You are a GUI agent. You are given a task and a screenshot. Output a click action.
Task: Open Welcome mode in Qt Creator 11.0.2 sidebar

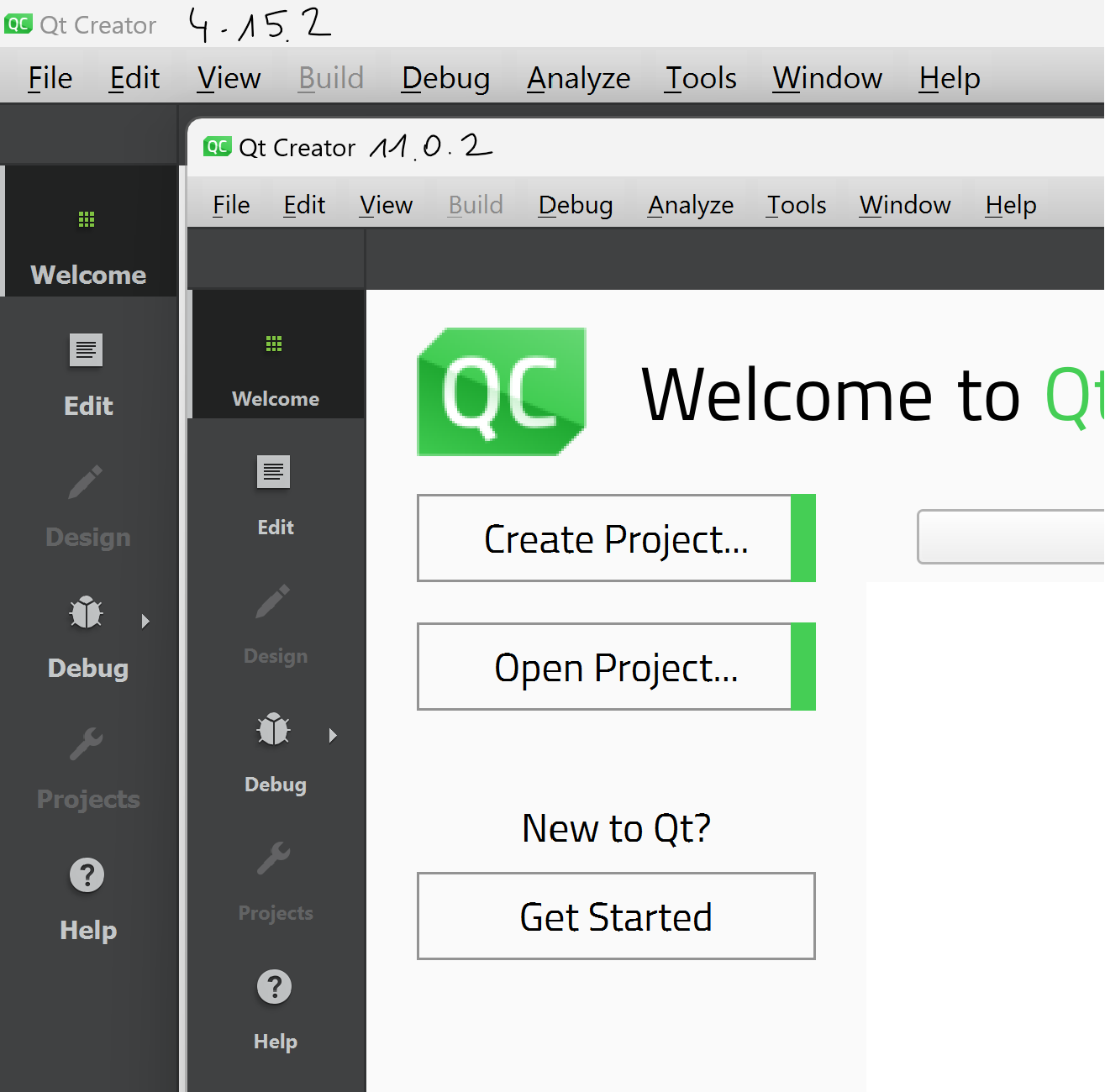pos(276,354)
